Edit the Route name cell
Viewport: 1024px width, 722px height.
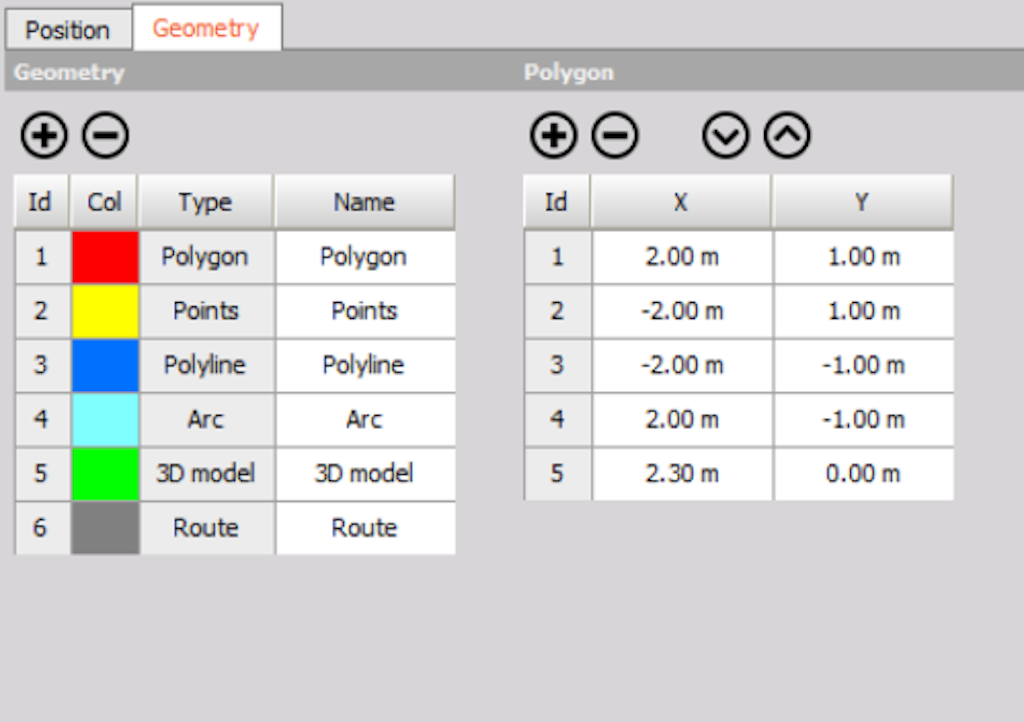(364, 527)
